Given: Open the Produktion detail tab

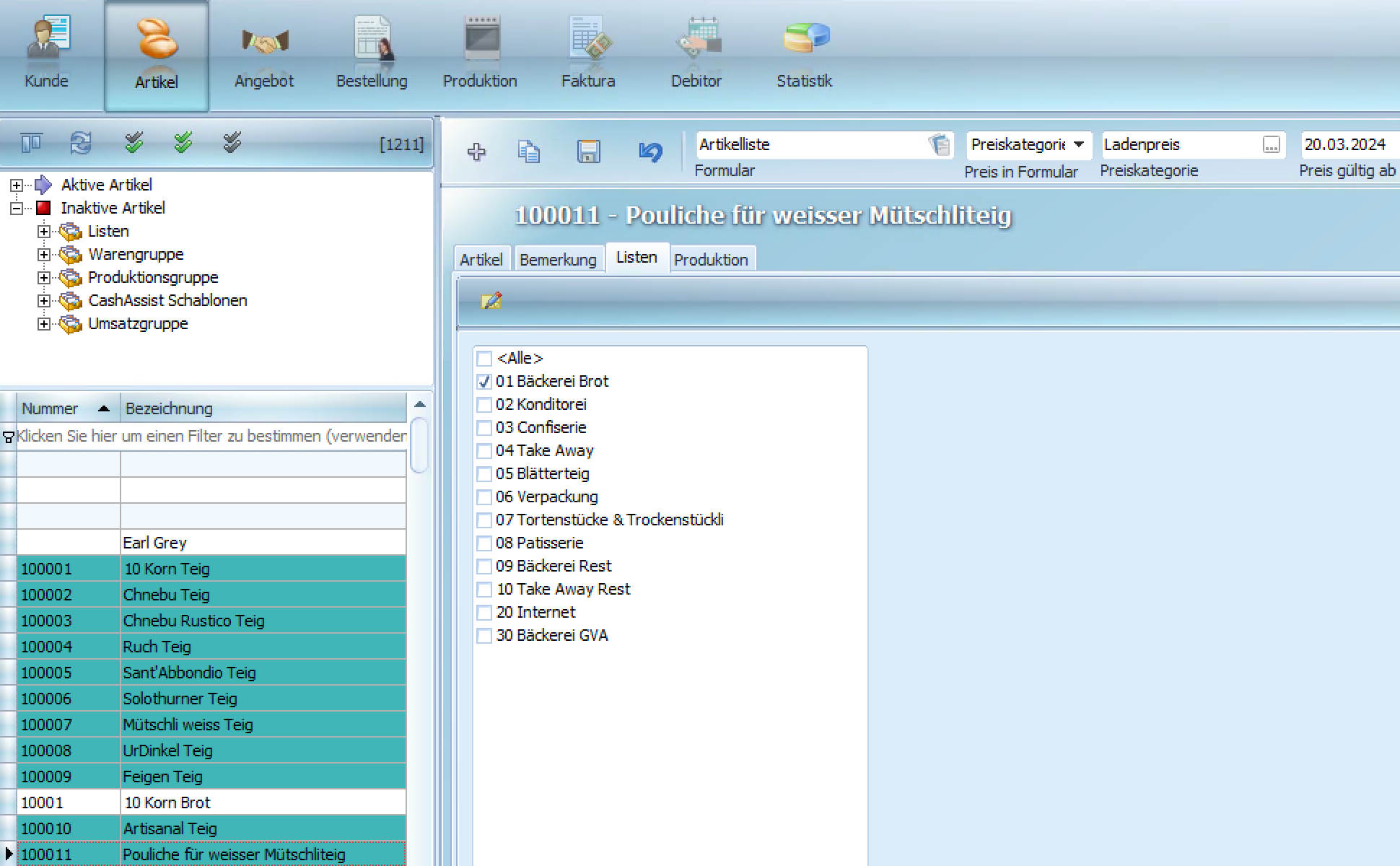Looking at the screenshot, I should coord(711,260).
